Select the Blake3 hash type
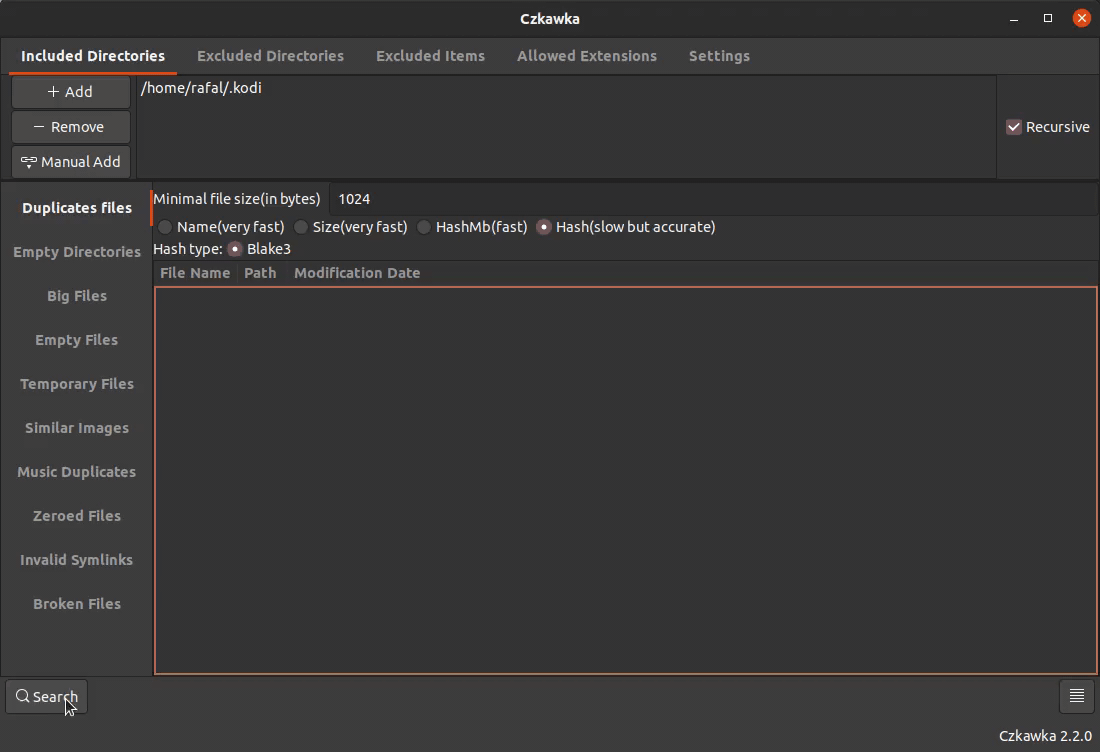 coord(235,249)
